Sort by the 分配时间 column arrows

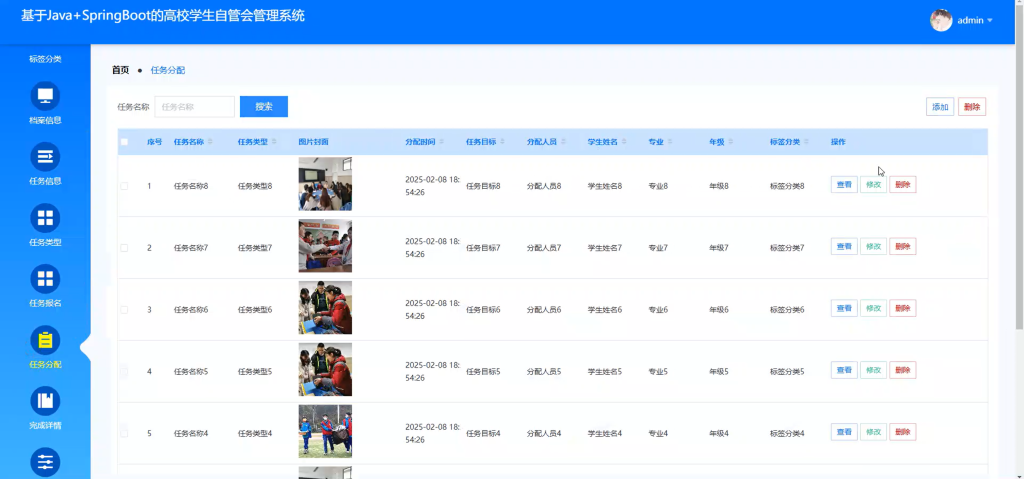(x=441, y=142)
